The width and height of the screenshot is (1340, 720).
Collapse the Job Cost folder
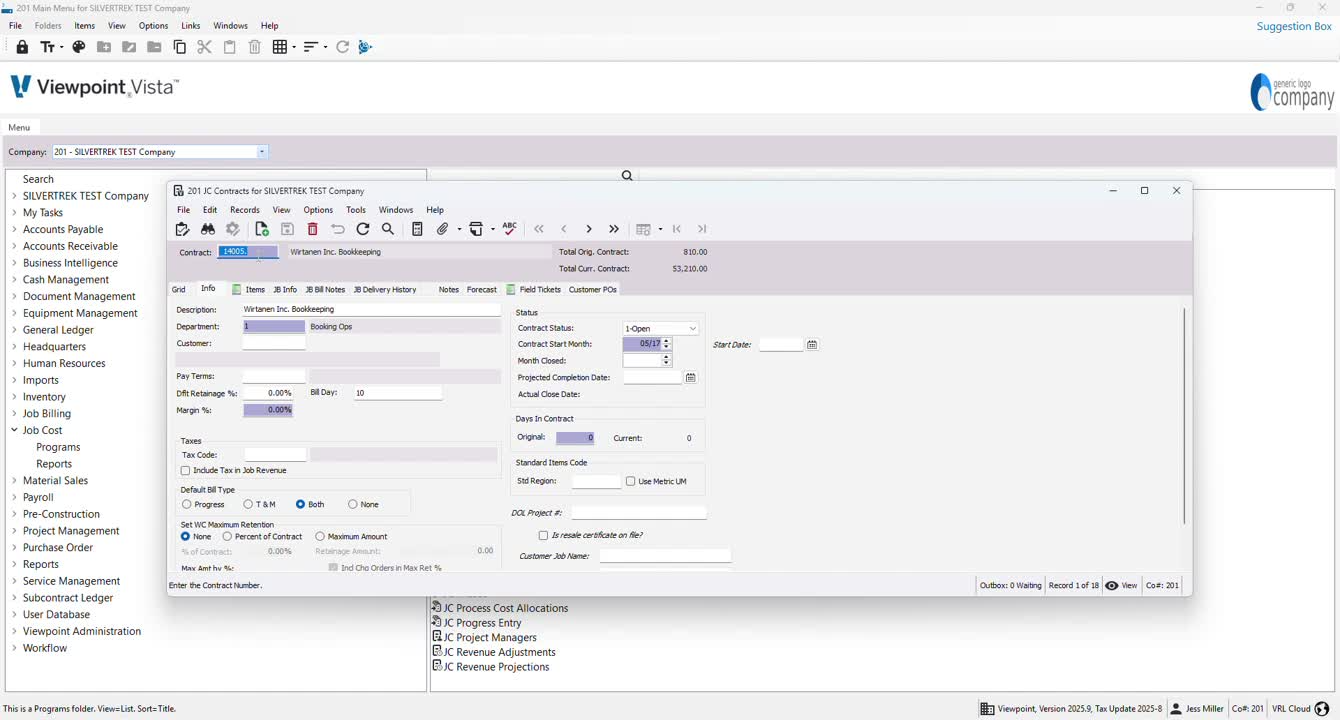pyautogui.click(x=14, y=430)
